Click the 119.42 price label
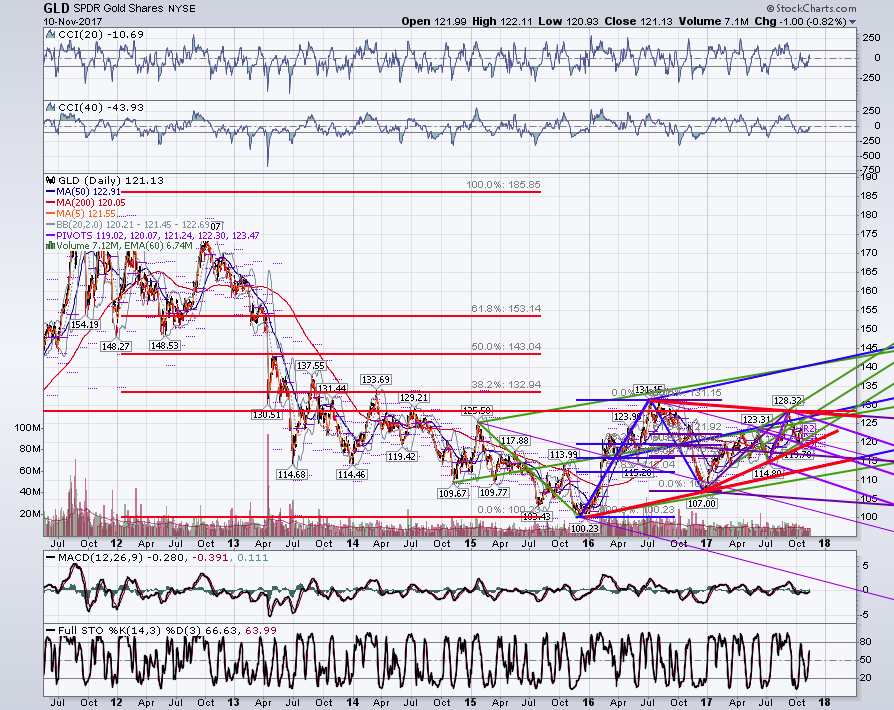Image resolution: width=894 pixels, height=710 pixels. (401, 456)
